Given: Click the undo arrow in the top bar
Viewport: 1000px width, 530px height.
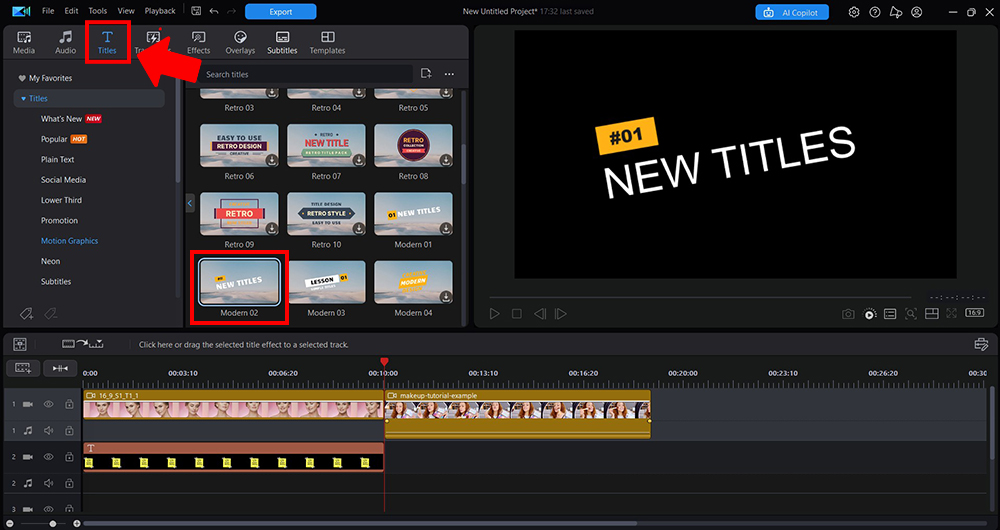Looking at the screenshot, I should pos(214,12).
